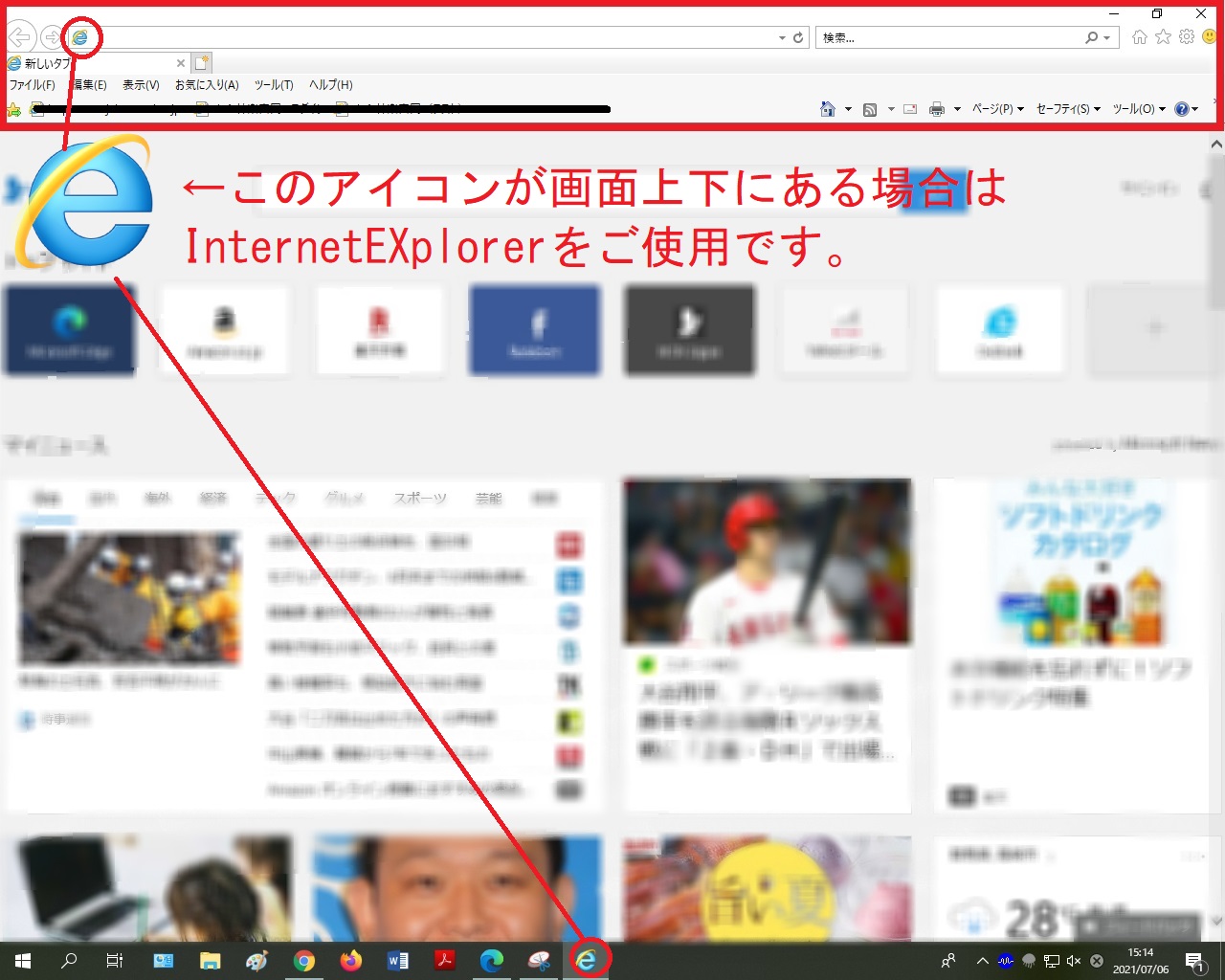Open the ヘルプ(H) menu
1225x980 pixels.
pyautogui.click(x=331, y=85)
